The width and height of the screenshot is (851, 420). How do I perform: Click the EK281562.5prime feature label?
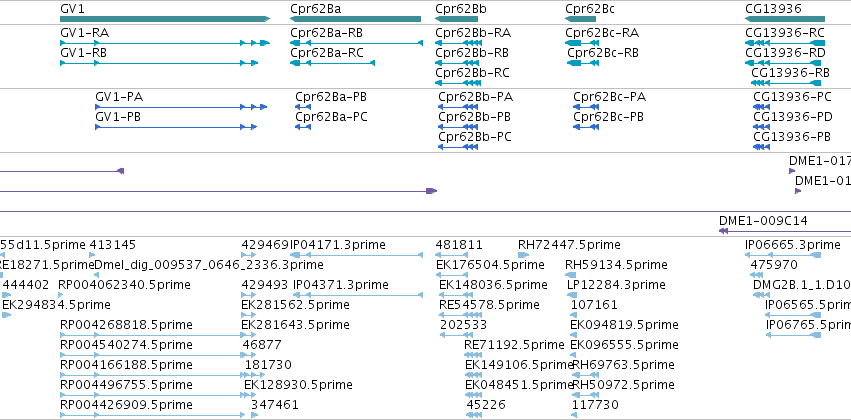295,305
